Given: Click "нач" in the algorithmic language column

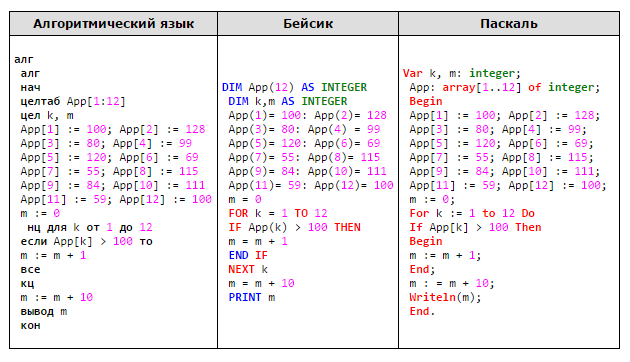Looking at the screenshot, I should pyautogui.click(x=31, y=87).
